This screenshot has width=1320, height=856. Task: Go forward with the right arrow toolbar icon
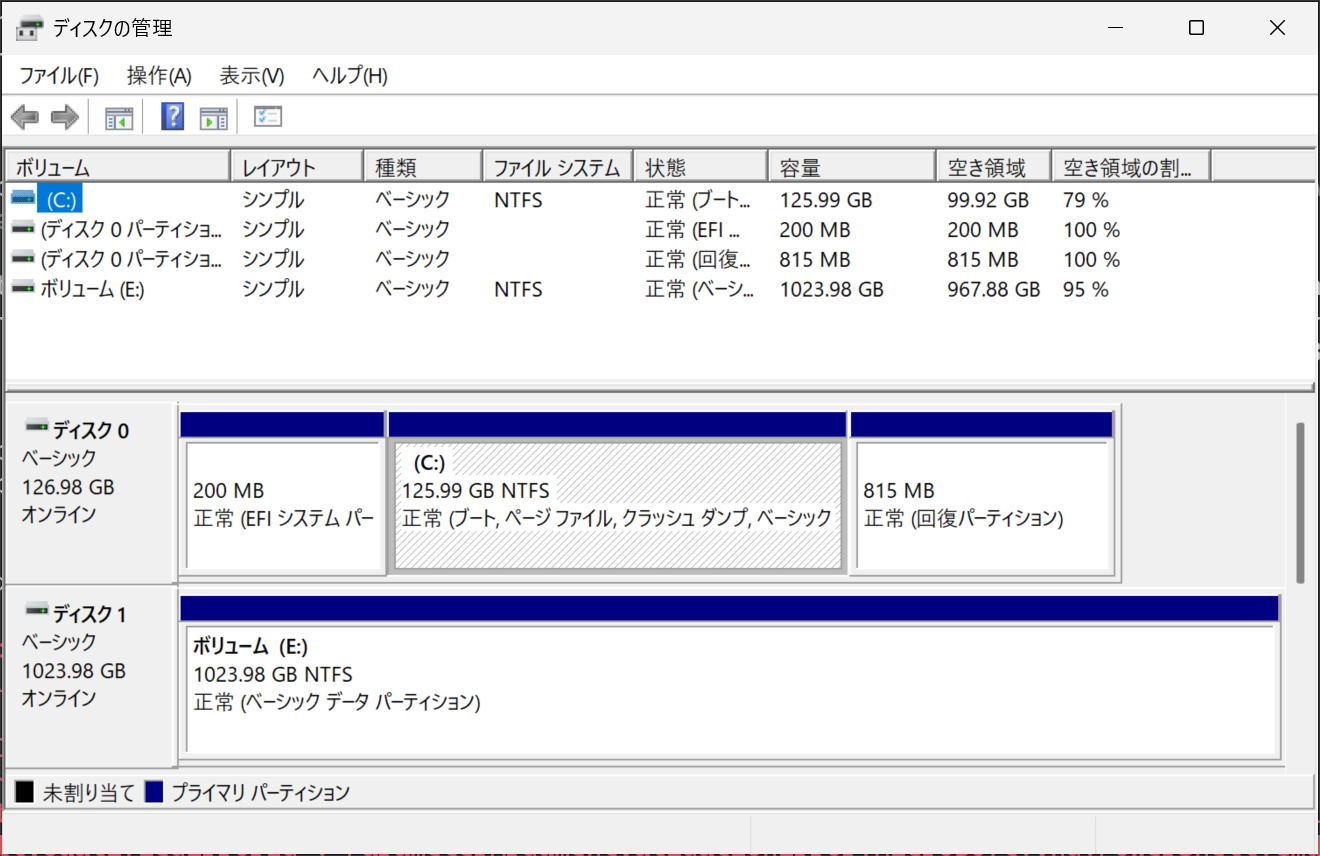(65, 118)
